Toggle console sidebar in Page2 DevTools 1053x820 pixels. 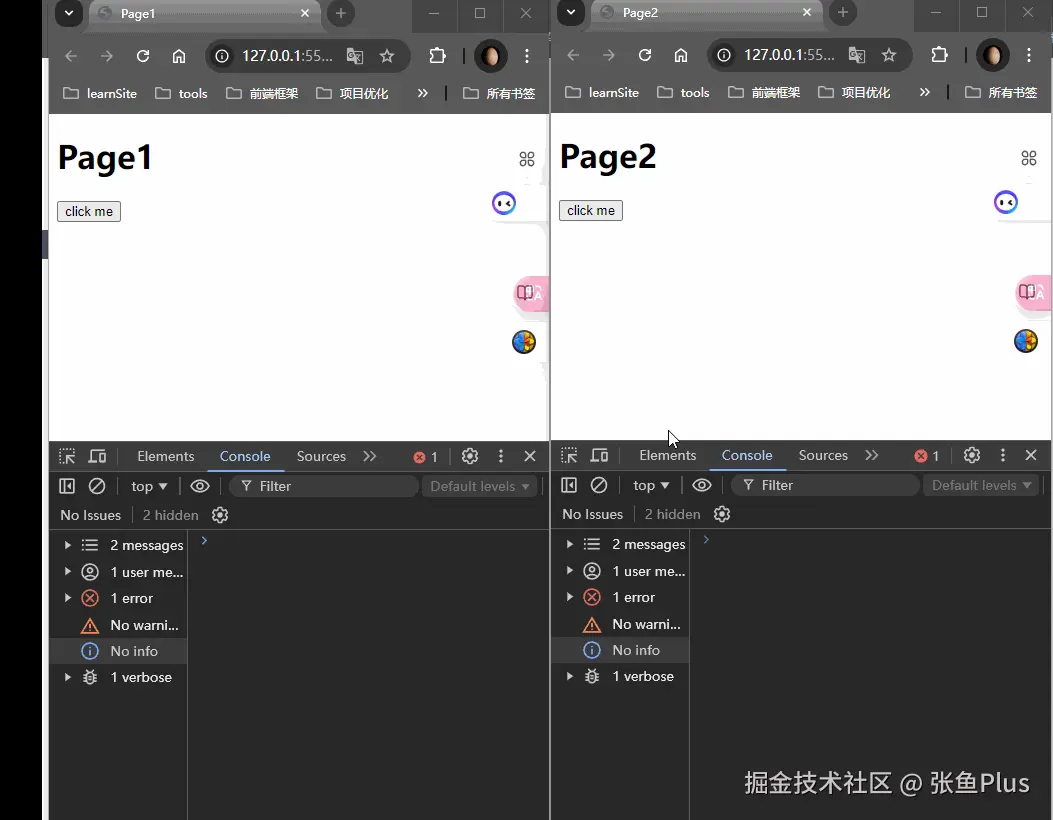point(569,485)
